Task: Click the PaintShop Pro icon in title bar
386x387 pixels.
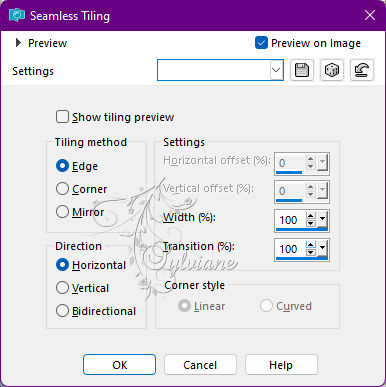Action: [17, 15]
